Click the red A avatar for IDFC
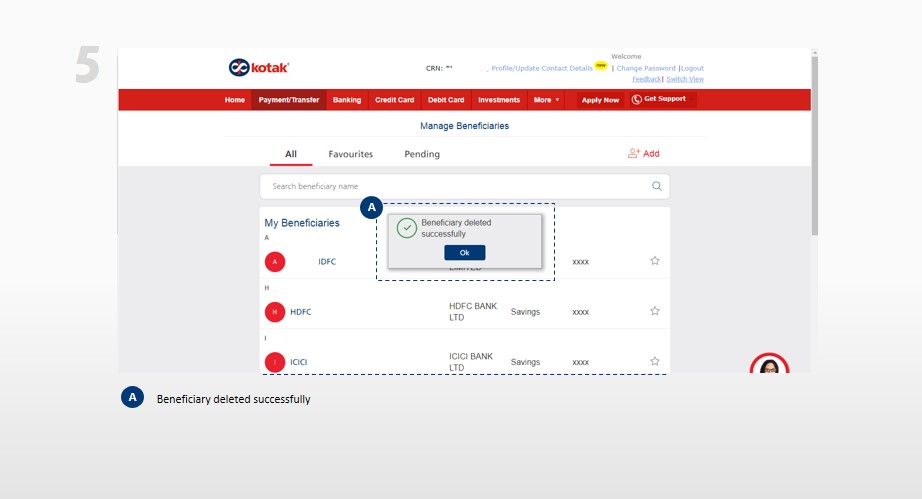This screenshot has width=922, height=499. [x=275, y=262]
